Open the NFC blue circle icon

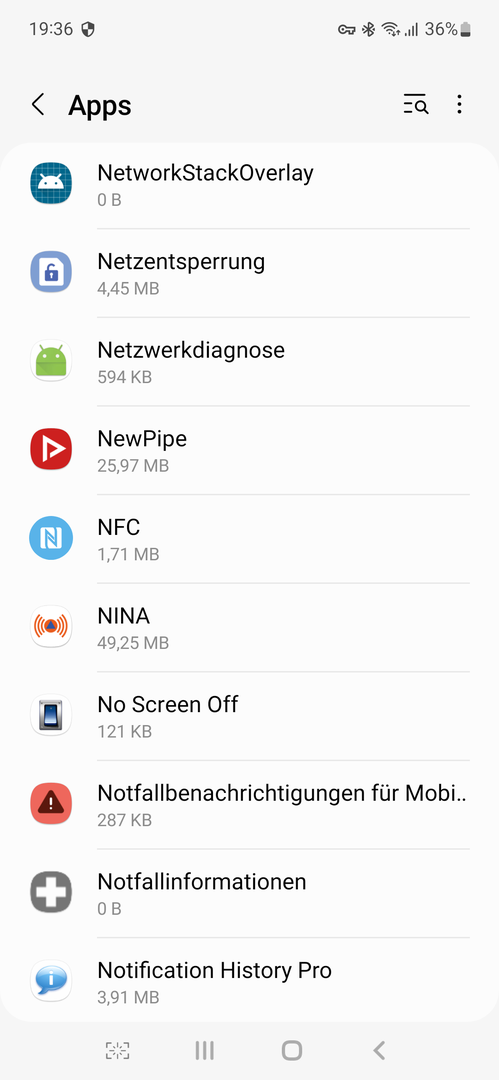pyautogui.click(x=51, y=538)
